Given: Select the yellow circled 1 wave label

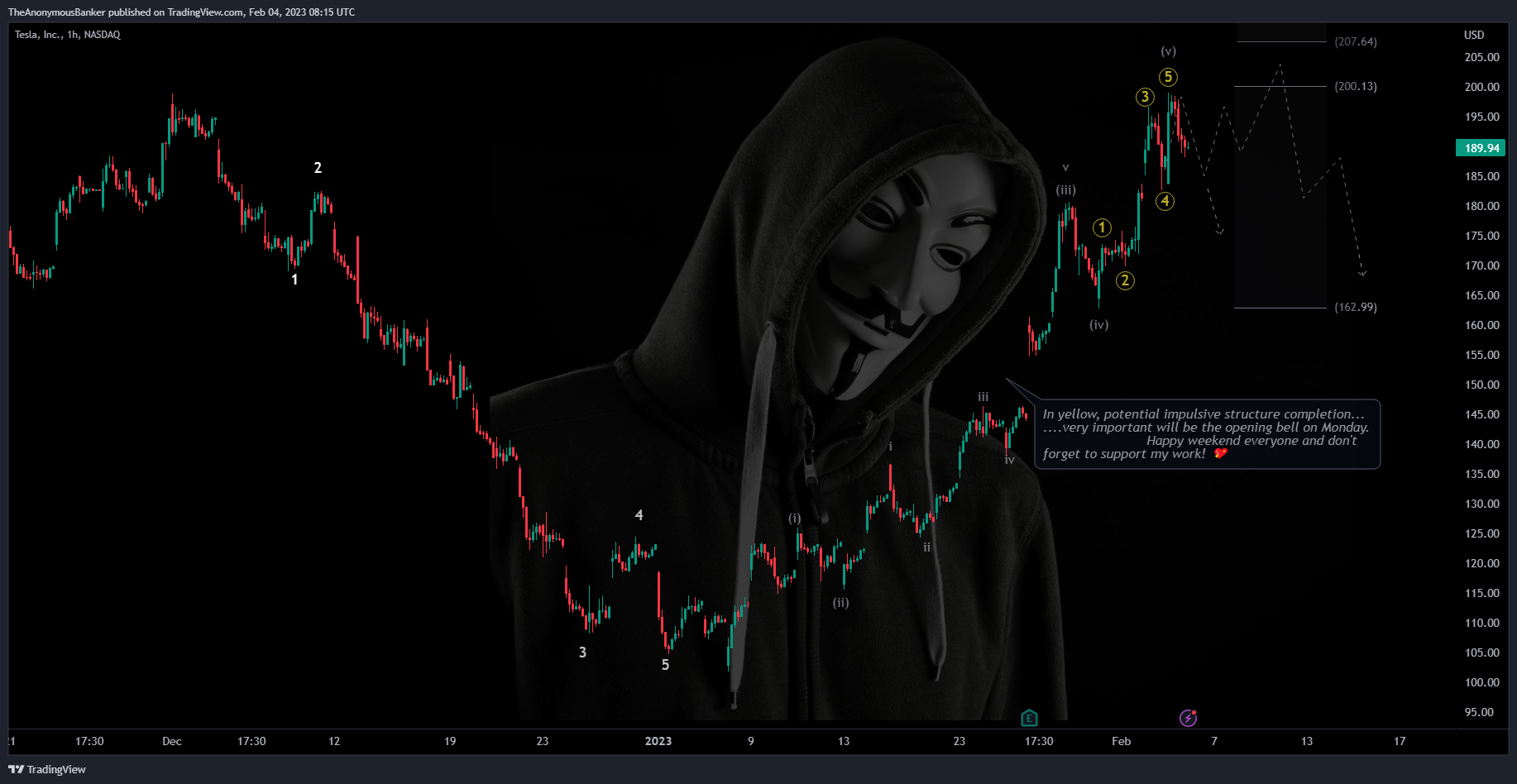Looking at the screenshot, I should coord(1102,227).
